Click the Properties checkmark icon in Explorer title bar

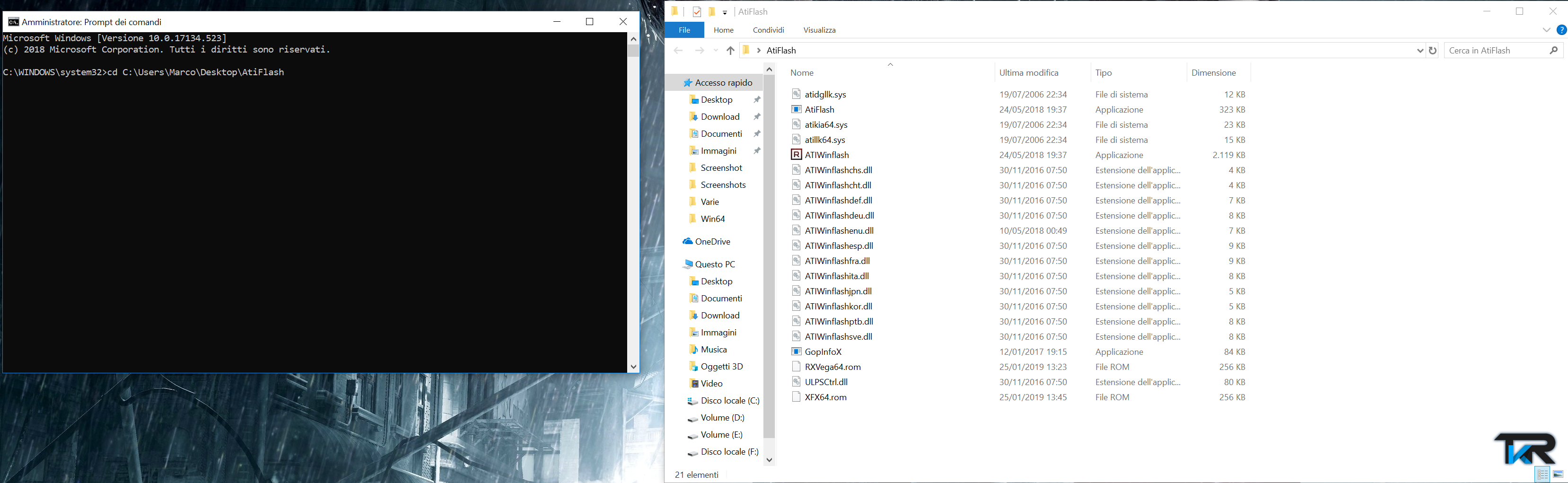(697, 11)
